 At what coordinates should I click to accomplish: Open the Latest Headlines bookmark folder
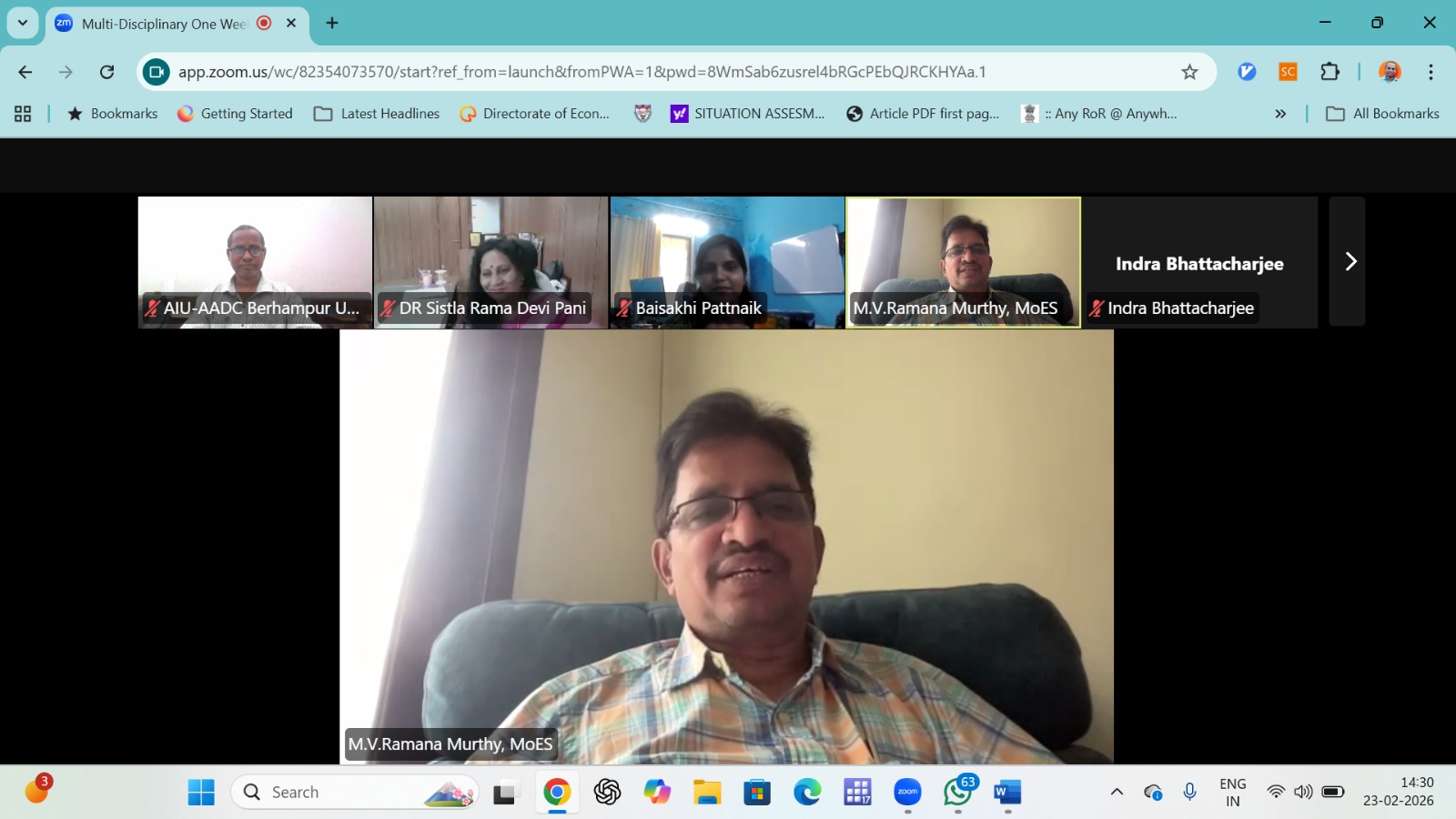pos(377,114)
